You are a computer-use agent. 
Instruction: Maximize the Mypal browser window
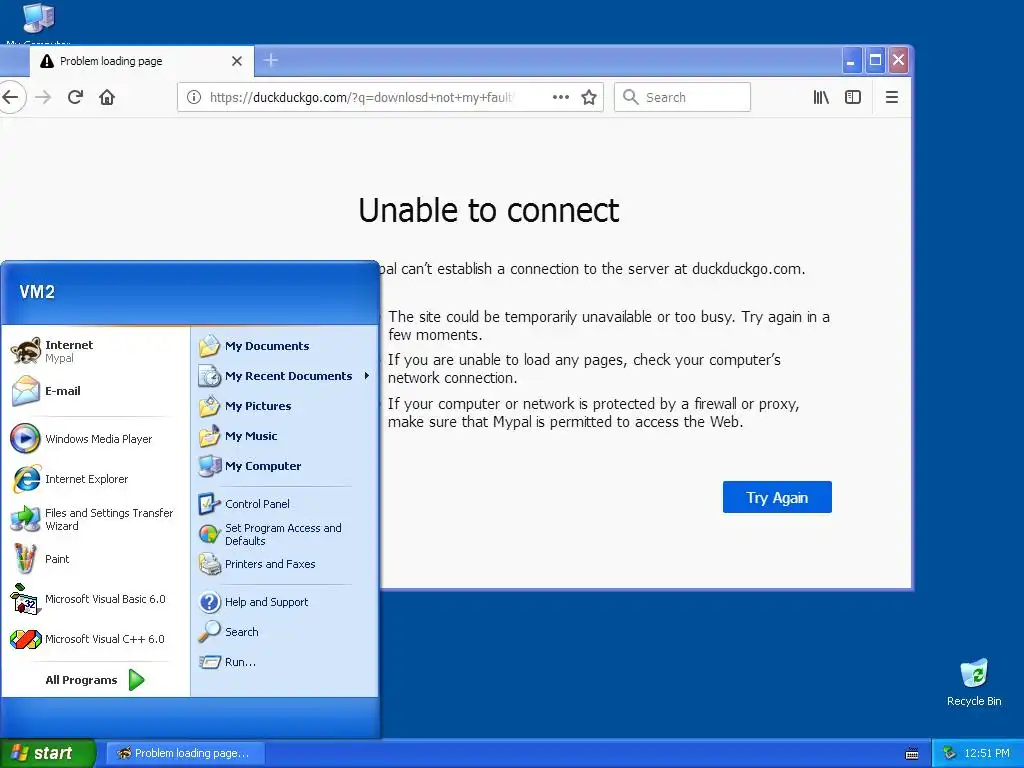875,61
